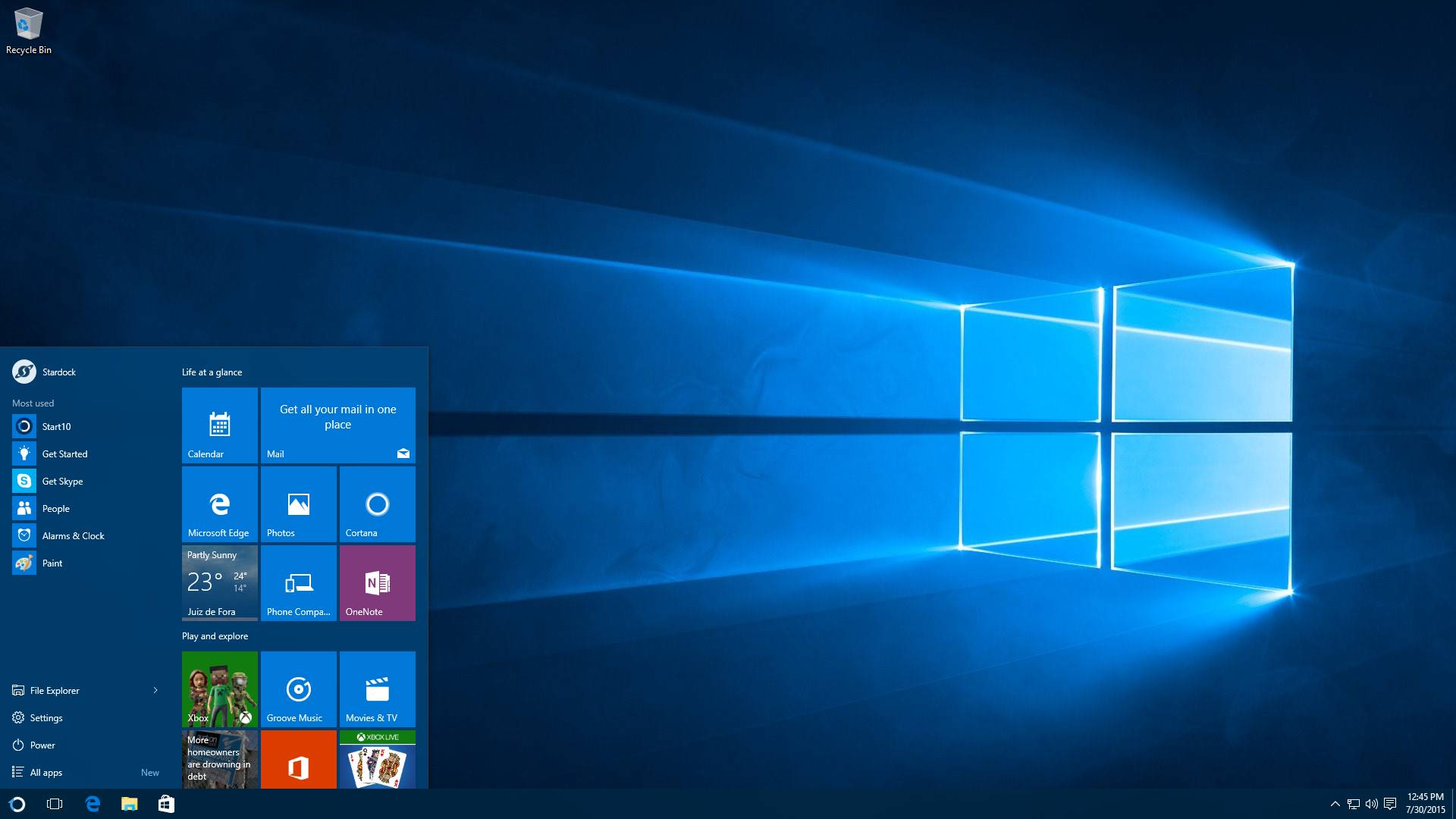The height and width of the screenshot is (819, 1456).
Task: Open Task View from the taskbar
Action: pyautogui.click(x=55, y=804)
